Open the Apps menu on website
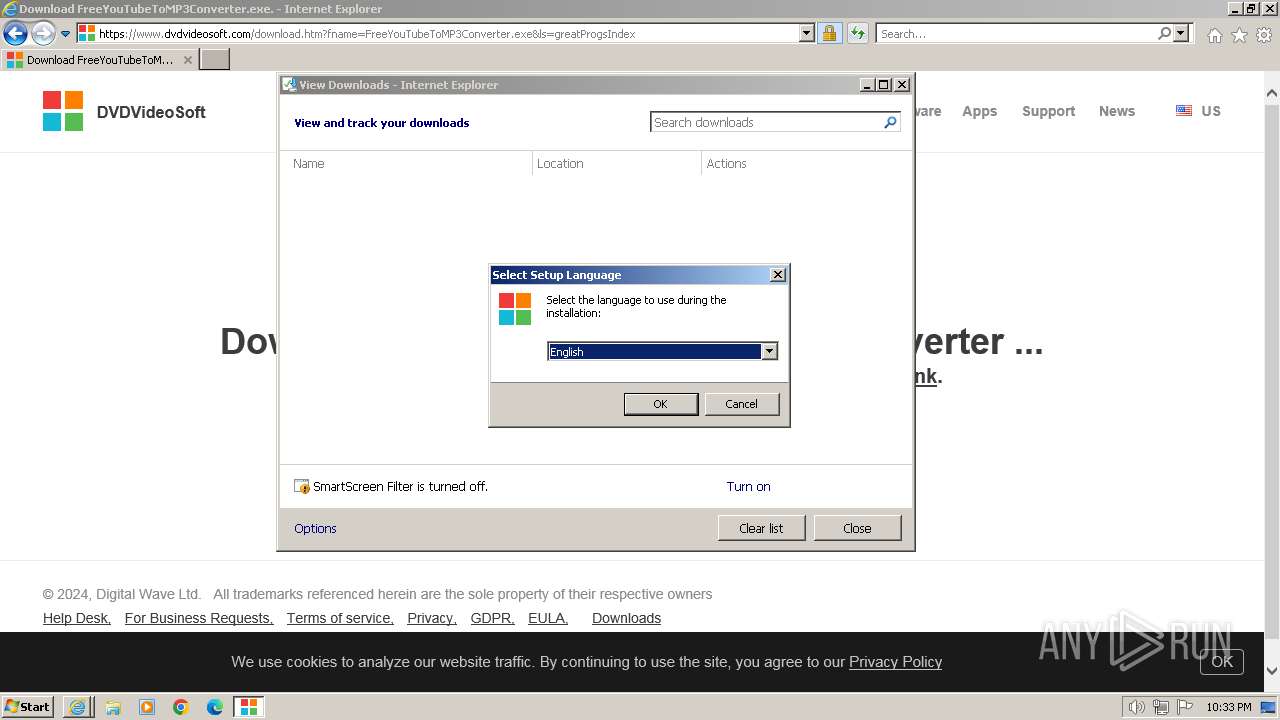1280x720 pixels. [x=979, y=111]
